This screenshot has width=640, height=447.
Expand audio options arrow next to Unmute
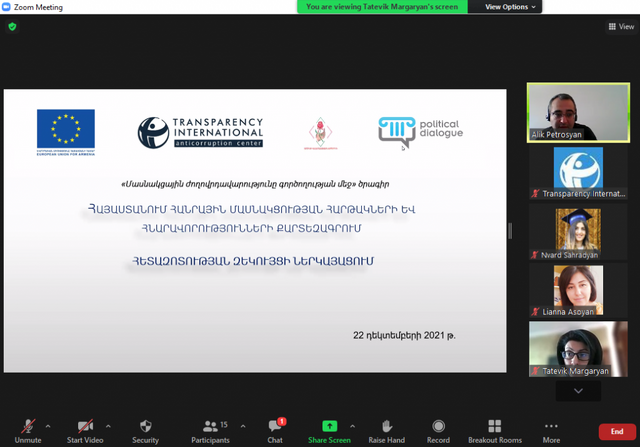48,425
